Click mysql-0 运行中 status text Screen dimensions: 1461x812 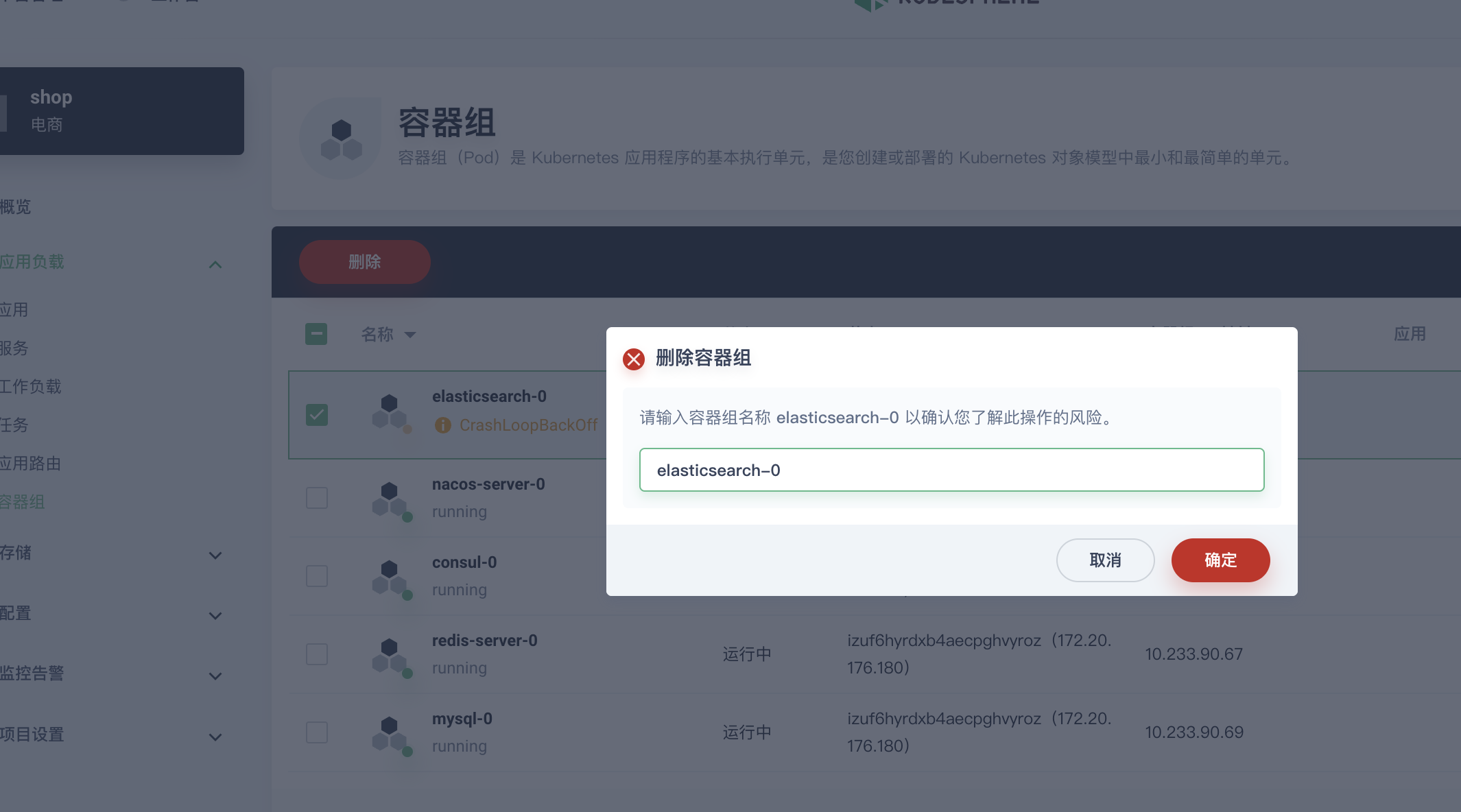747,732
